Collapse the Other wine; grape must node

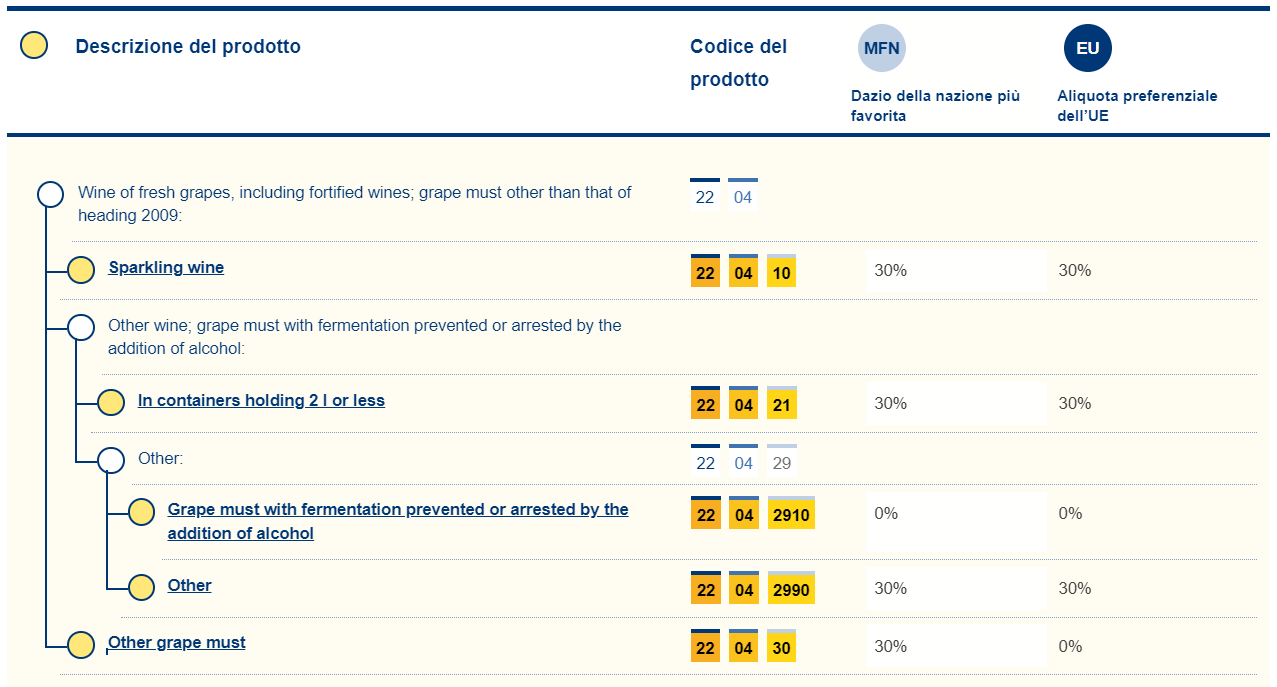(x=81, y=327)
